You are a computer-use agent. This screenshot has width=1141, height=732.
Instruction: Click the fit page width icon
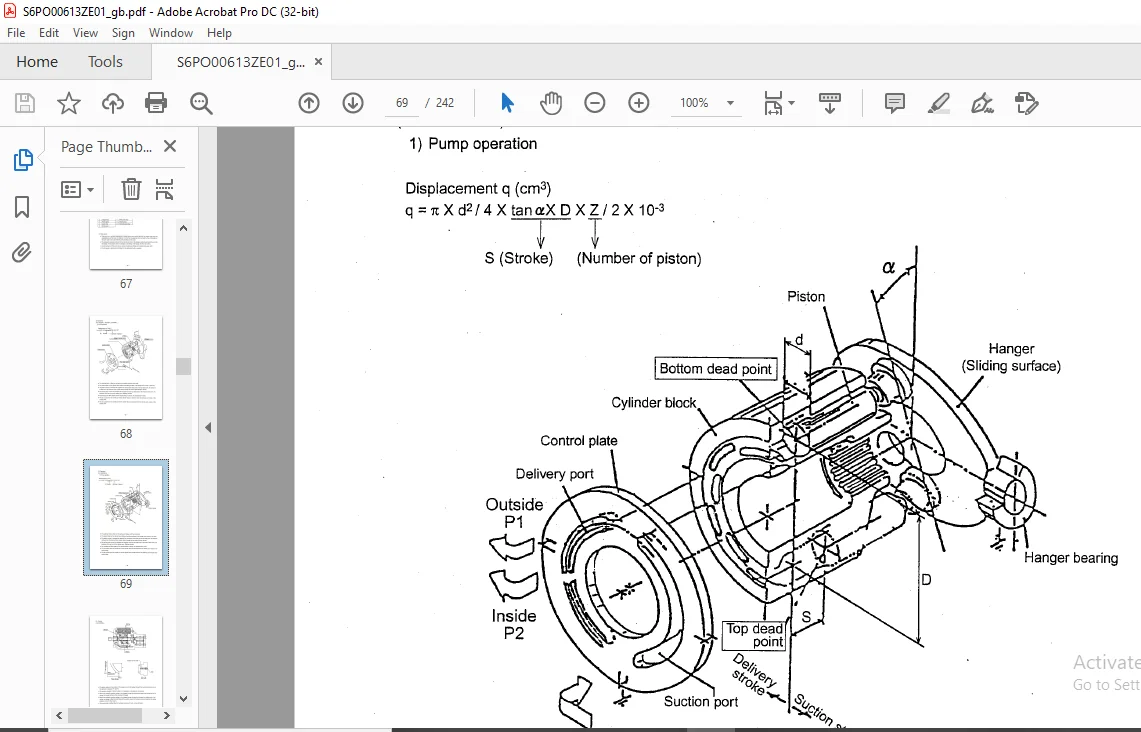773,103
